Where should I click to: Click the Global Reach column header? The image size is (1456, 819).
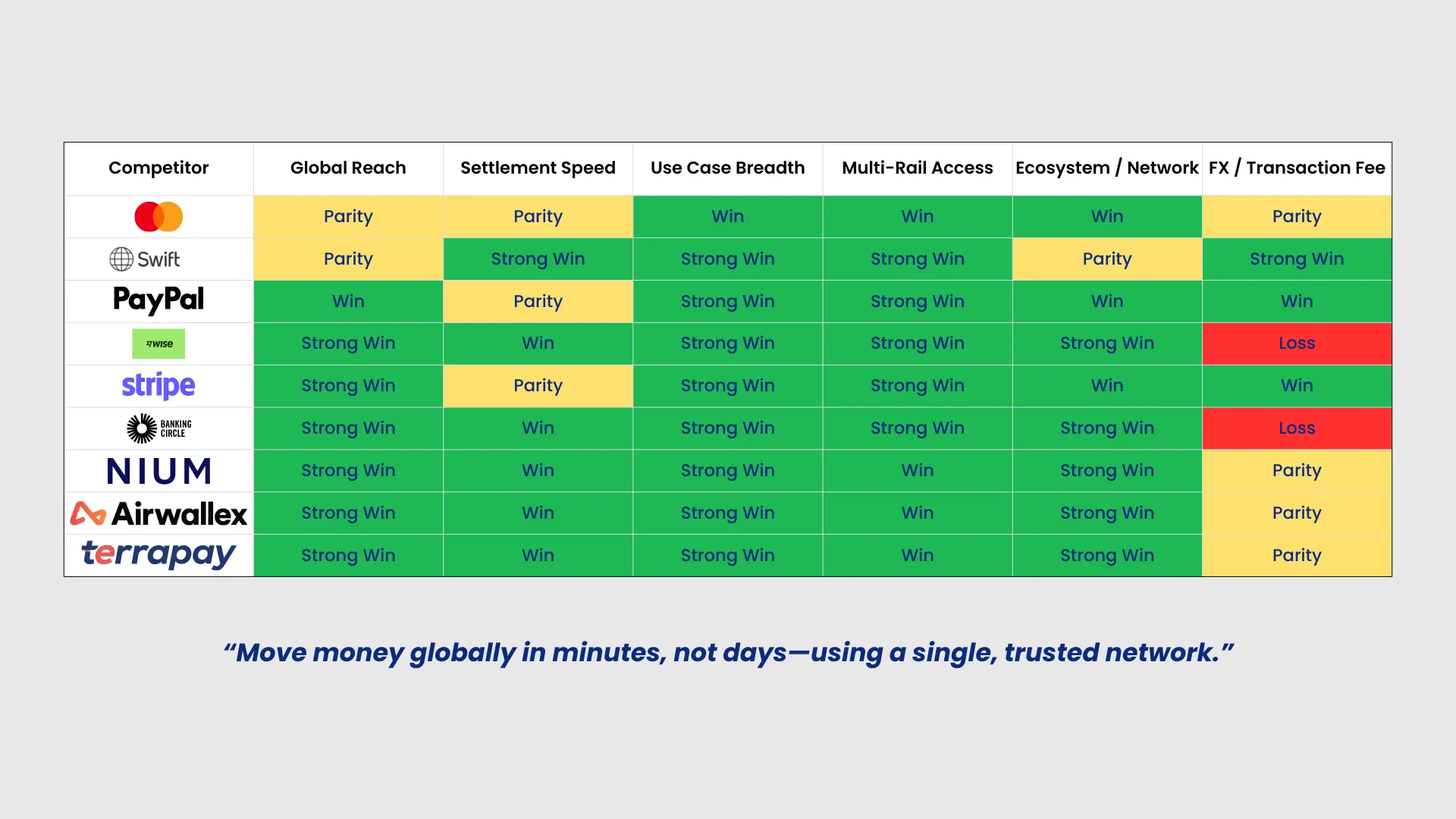tap(348, 168)
